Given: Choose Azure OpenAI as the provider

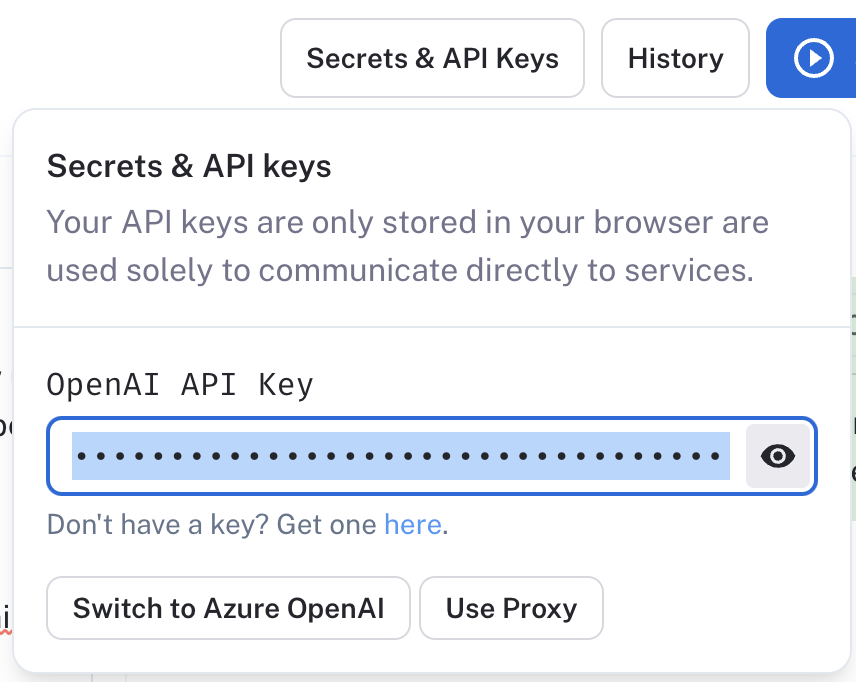Looking at the screenshot, I should point(228,608).
